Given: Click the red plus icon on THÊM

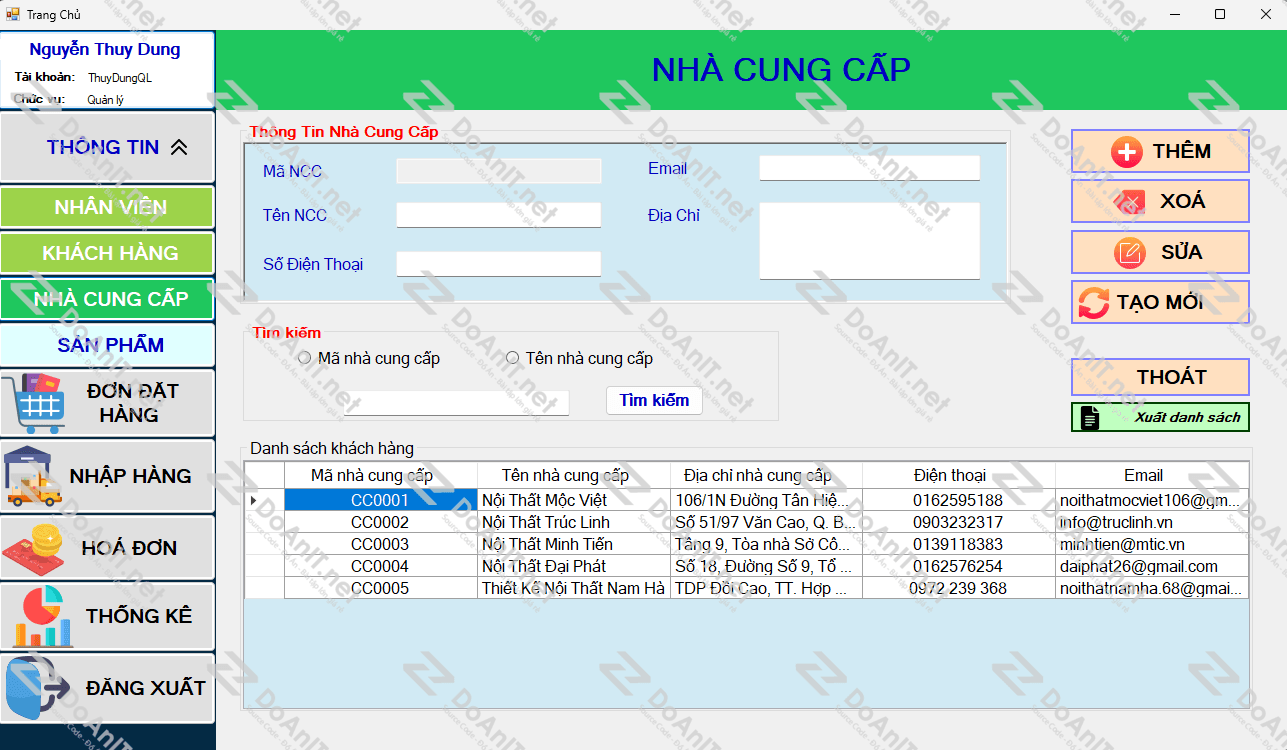Looking at the screenshot, I should click(1127, 152).
